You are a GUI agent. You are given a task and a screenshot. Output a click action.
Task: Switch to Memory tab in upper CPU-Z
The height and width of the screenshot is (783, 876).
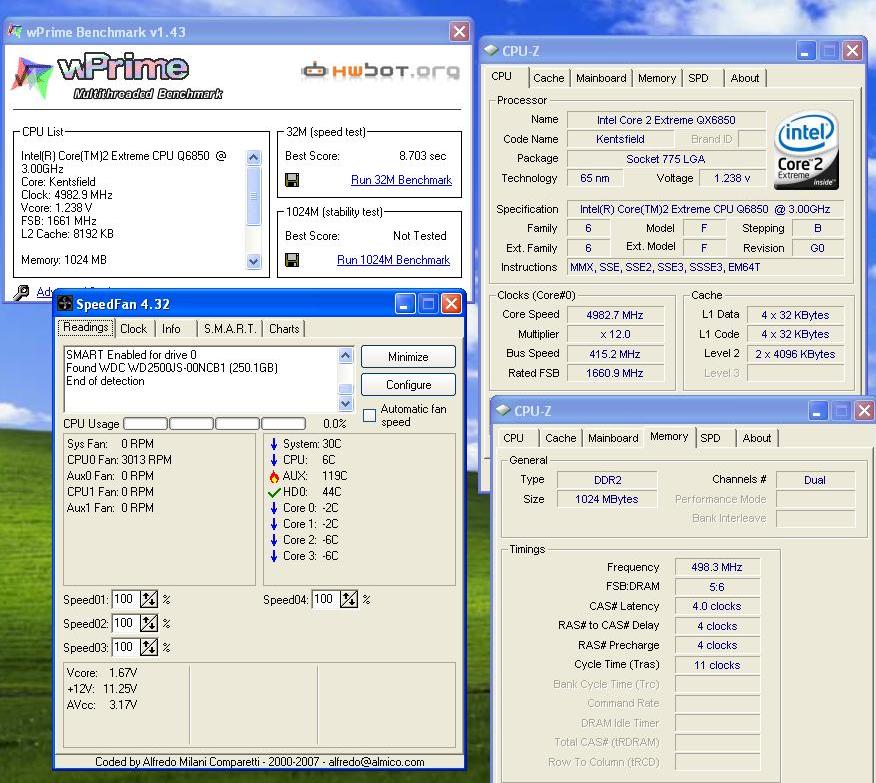click(x=657, y=78)
